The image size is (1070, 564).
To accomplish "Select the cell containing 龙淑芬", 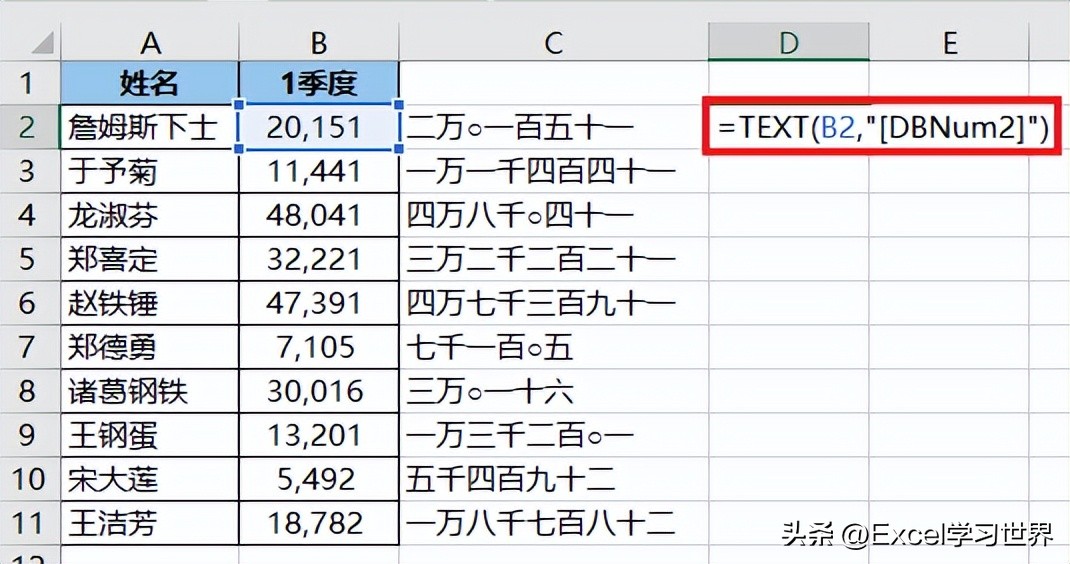I will [x=150, y=215].
